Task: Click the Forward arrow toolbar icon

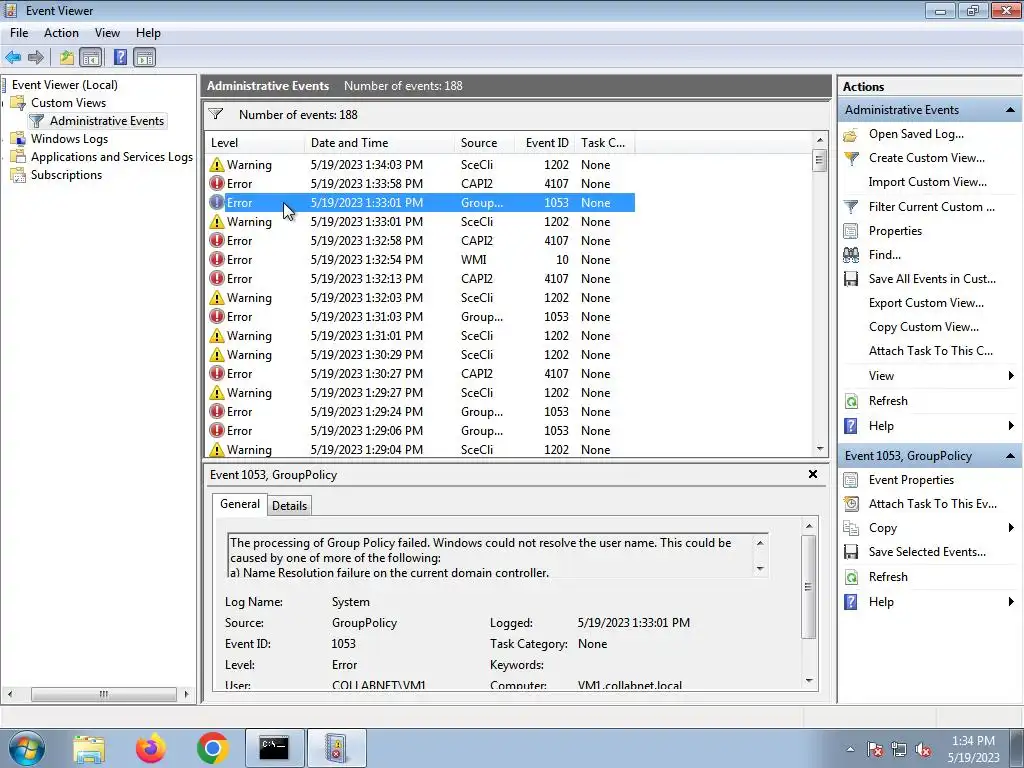Action: point(36,57)
